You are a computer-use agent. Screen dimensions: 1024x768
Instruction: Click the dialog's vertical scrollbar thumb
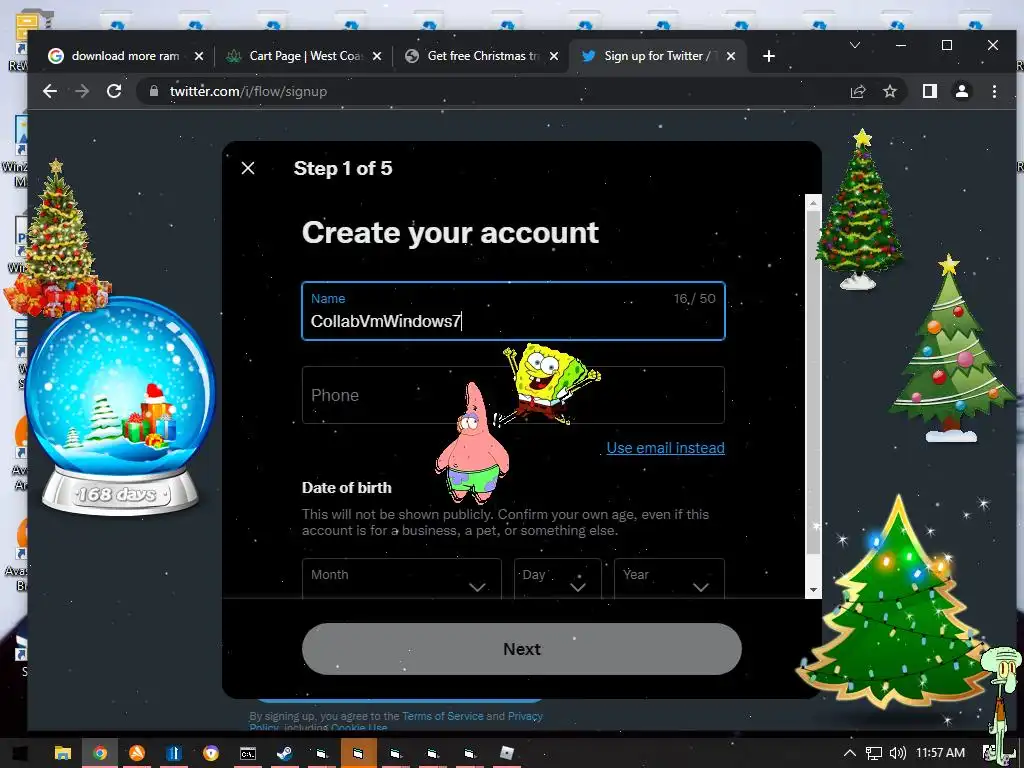point(813,382)
